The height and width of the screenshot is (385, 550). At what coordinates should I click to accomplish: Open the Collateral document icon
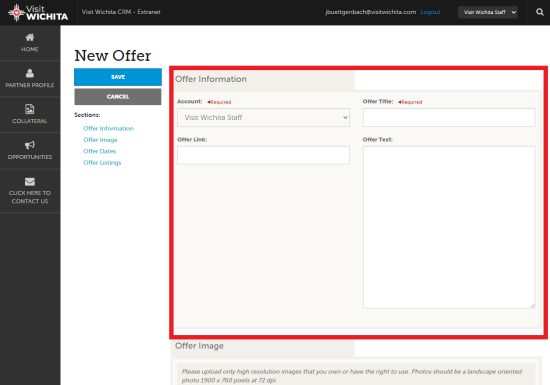(x=30, y=109)
